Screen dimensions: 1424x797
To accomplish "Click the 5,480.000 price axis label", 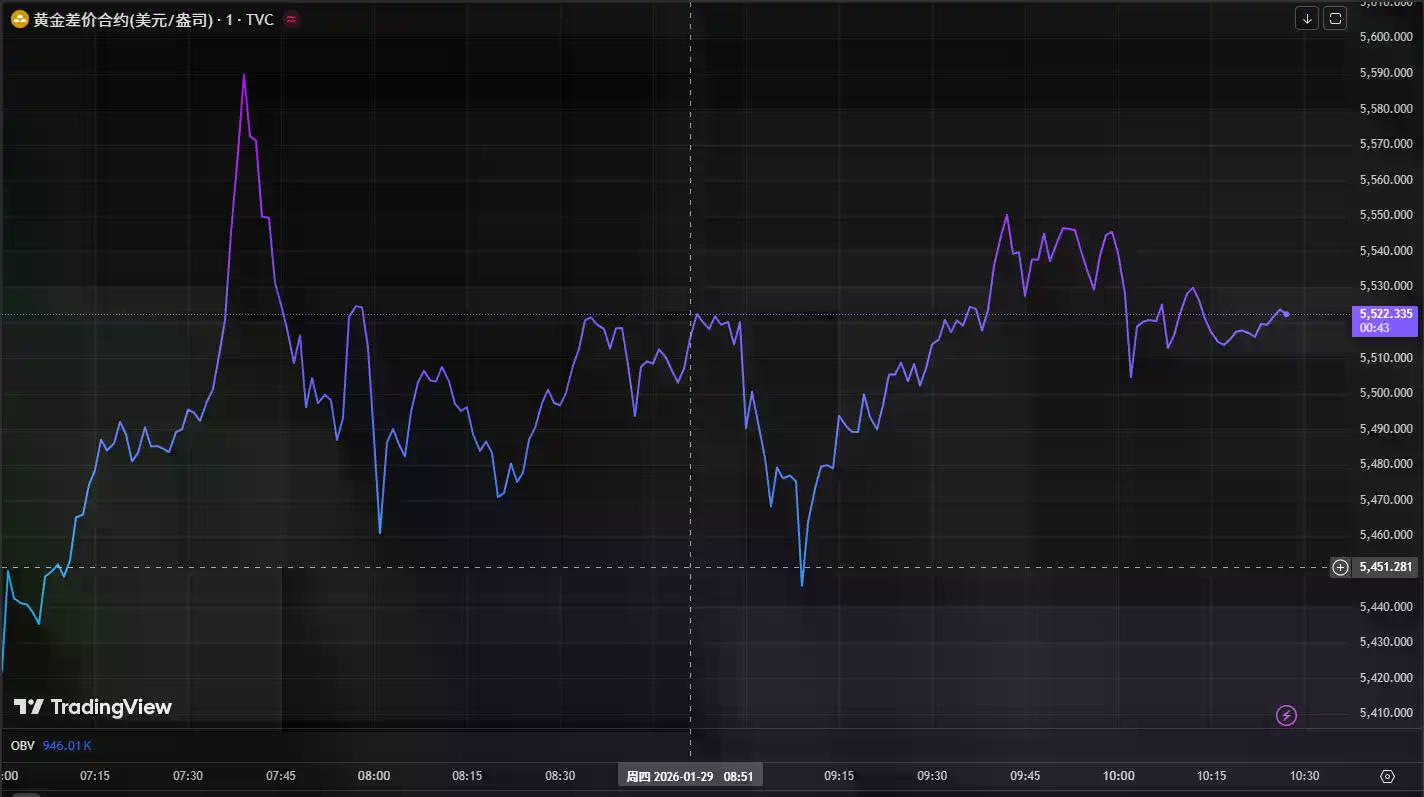I will point(1385,464).
